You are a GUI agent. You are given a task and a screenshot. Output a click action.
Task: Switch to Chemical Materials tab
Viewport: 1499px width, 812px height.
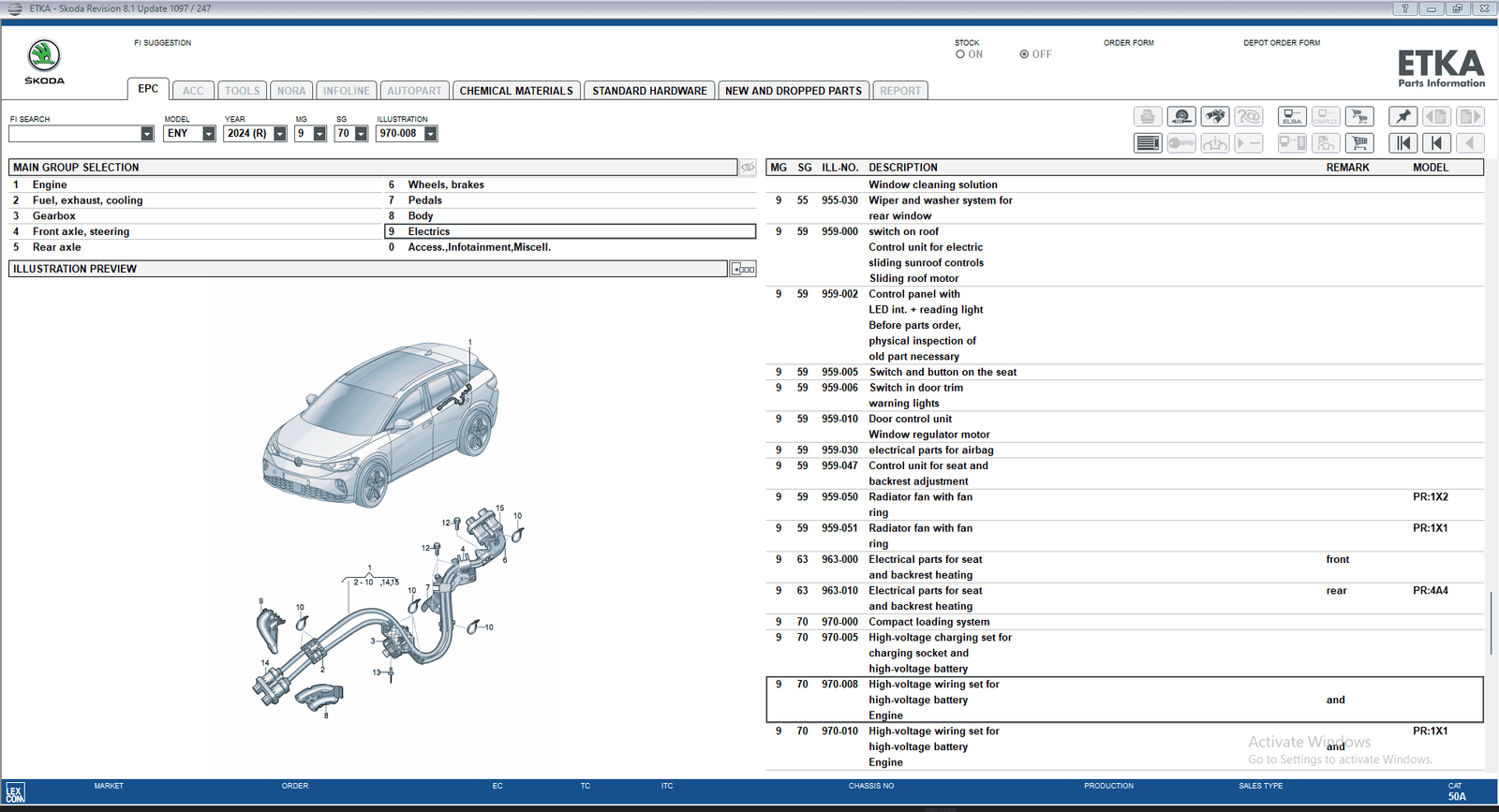click(x=516, y=91)
